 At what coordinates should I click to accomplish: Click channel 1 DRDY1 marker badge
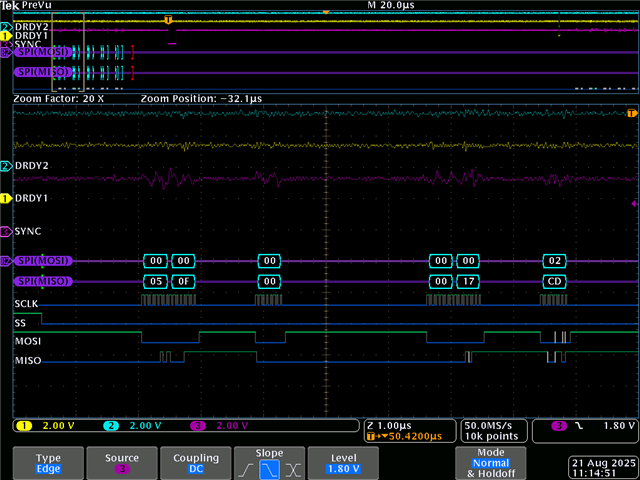tap(5, 198)
